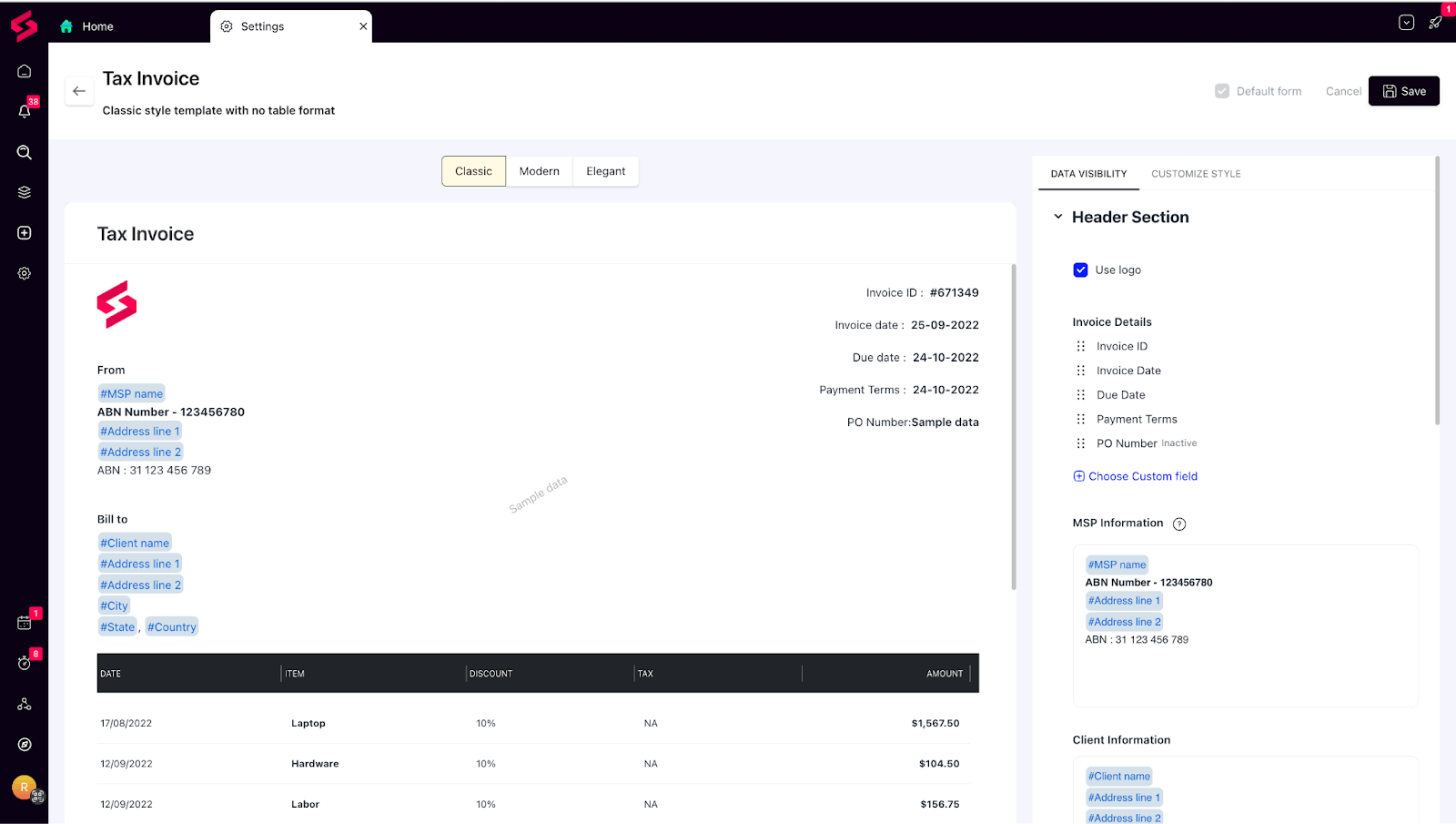Open the settings gear in left sidebar
Image resolution: width=1456 pixels, height=824 pixels.
[x=25, y=273]
